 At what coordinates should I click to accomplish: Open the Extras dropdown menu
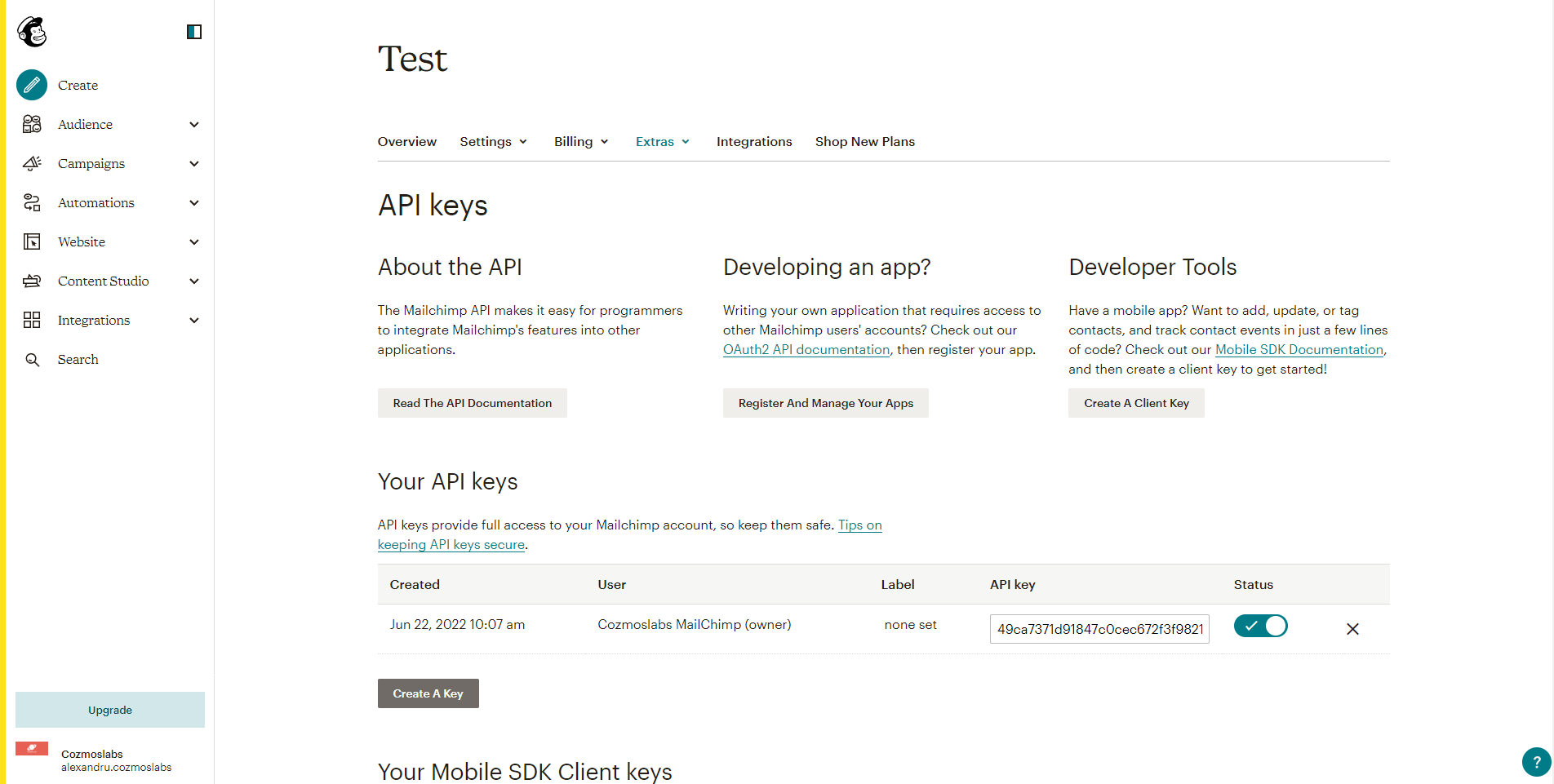pos(664,142)
